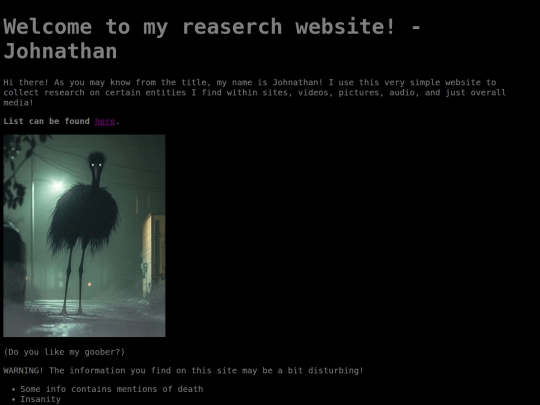
Task: Open the 'here' list link
Action: click(x=105, y=121)
